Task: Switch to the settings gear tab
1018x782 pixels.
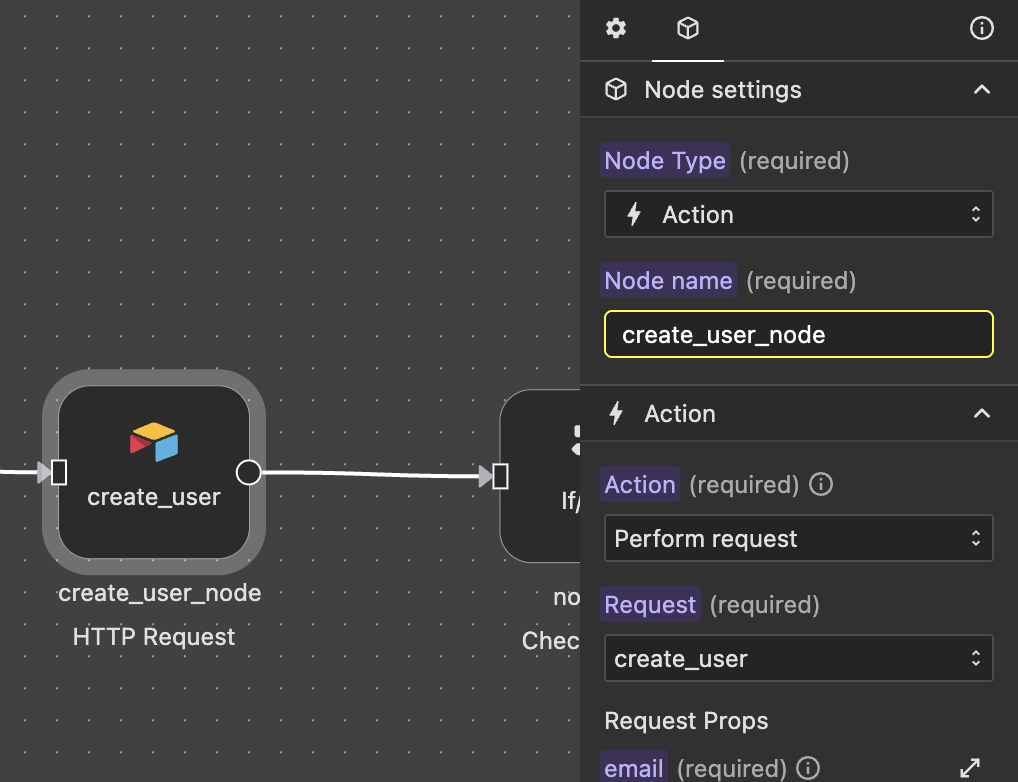Action: pos(615,29)
